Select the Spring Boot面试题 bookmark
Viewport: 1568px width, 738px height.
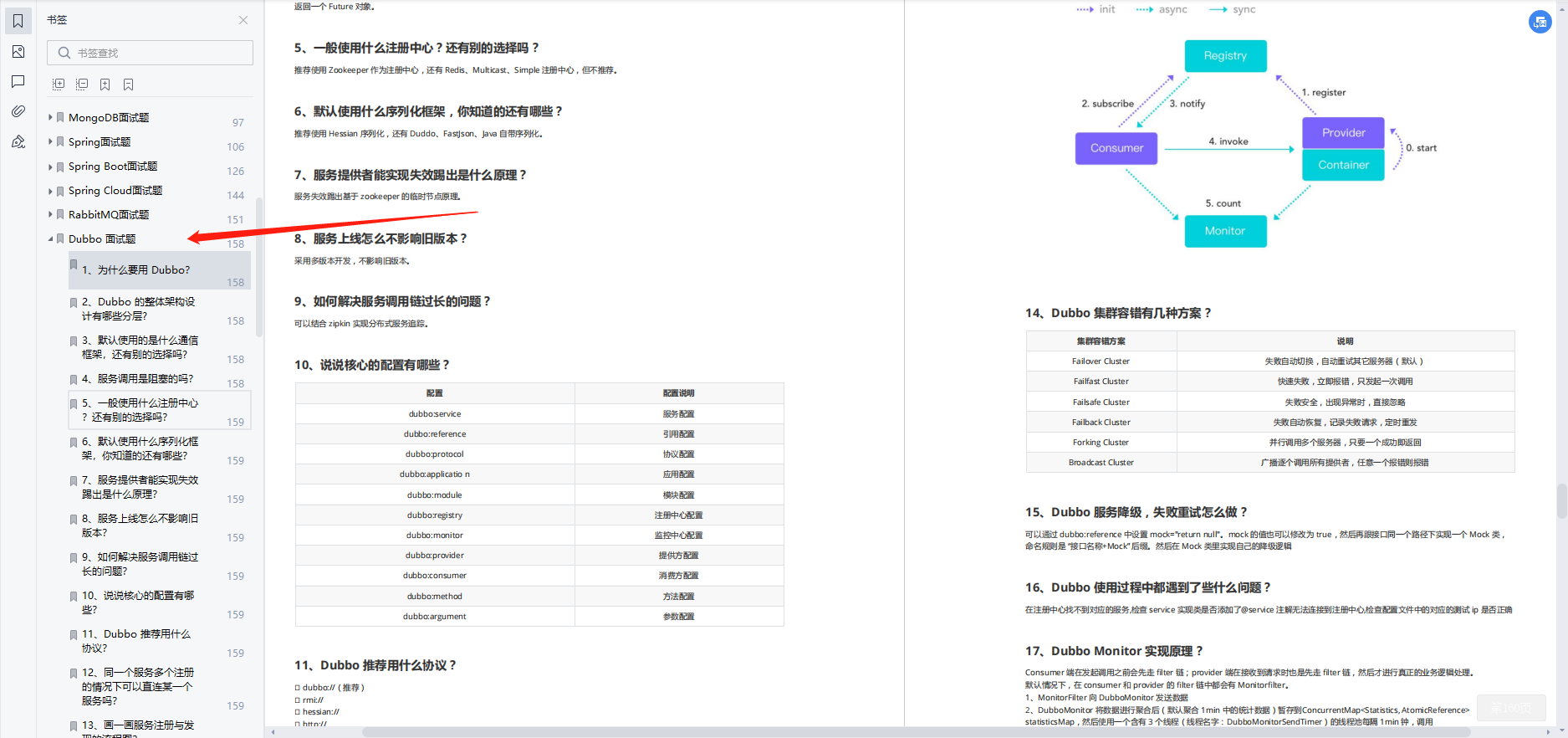point(113,167)
